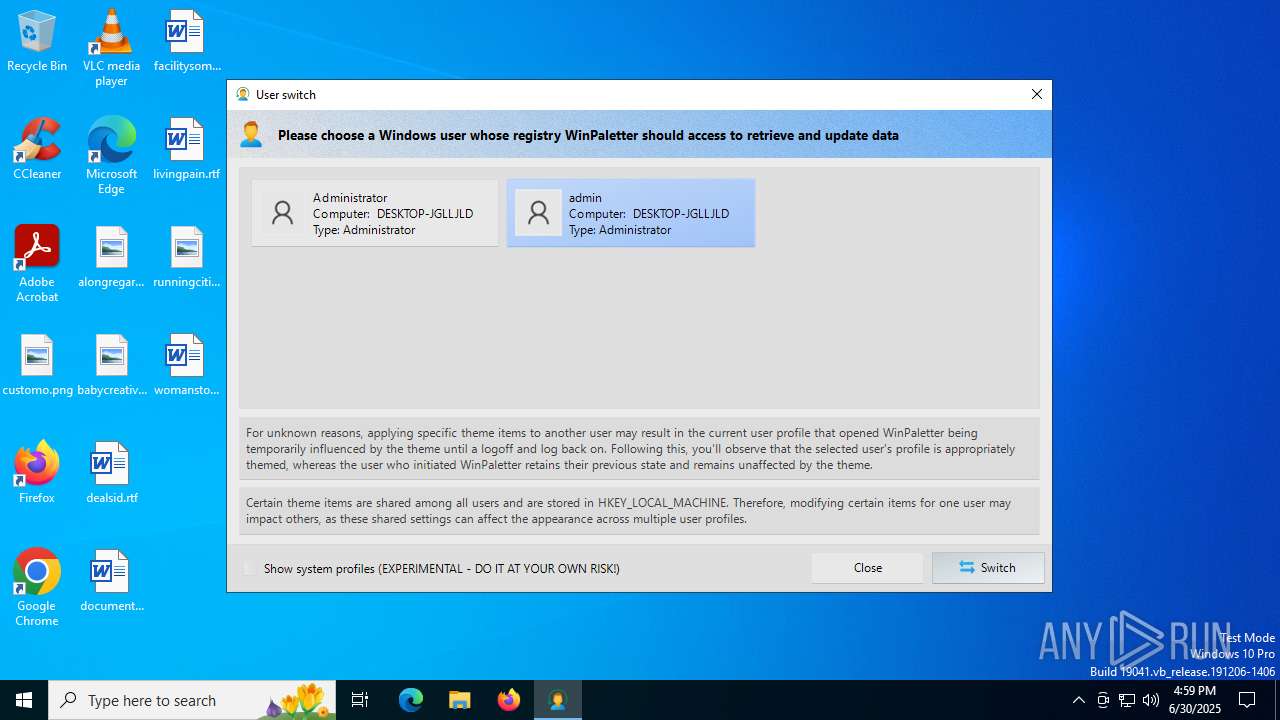Click the network tray icon

(x=1127, y=700)
